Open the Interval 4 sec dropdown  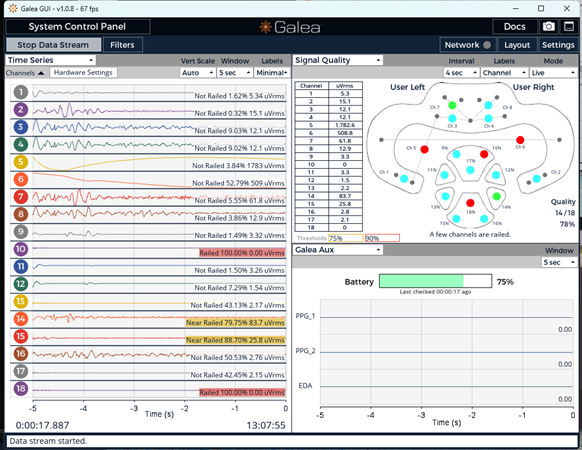click(461, 73)
